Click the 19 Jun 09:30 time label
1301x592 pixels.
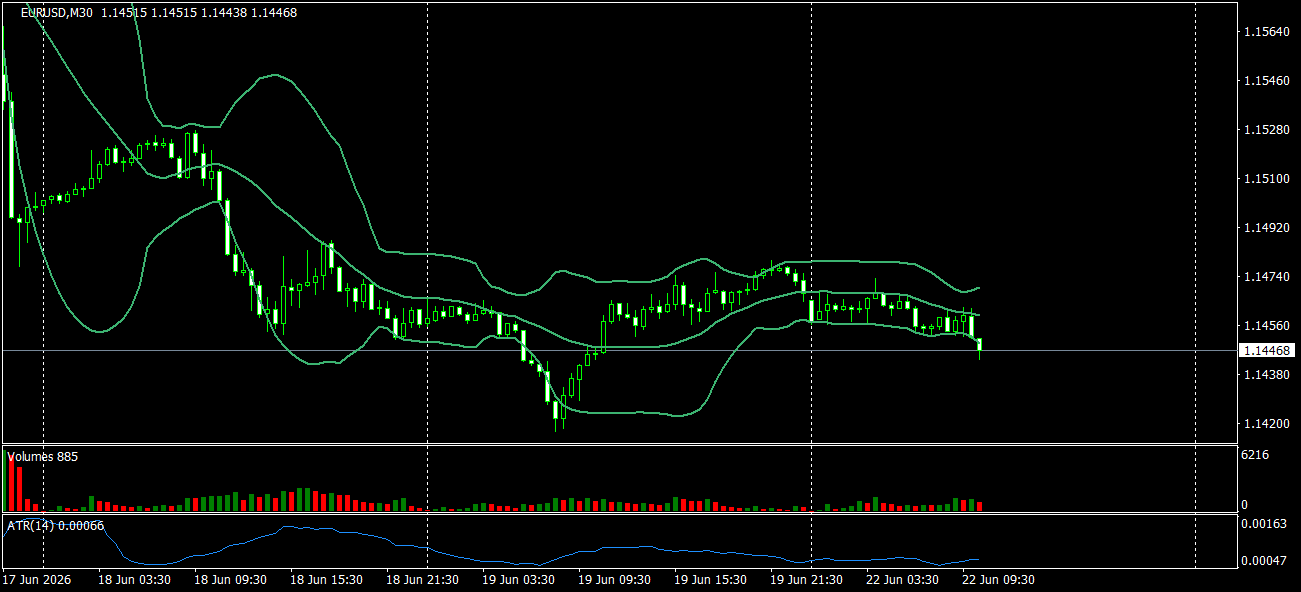614,580
